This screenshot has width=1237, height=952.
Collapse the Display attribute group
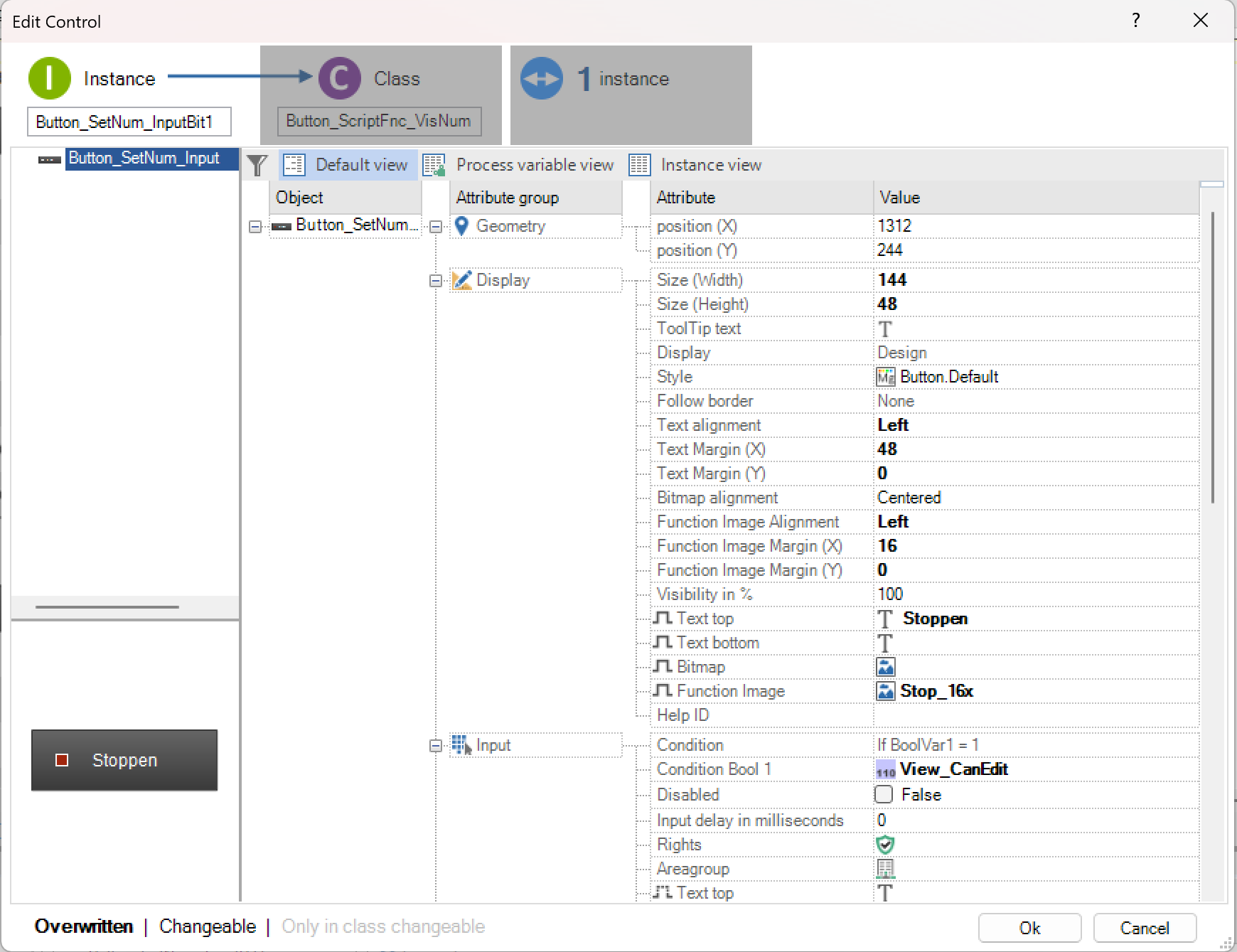click(436, 281)
